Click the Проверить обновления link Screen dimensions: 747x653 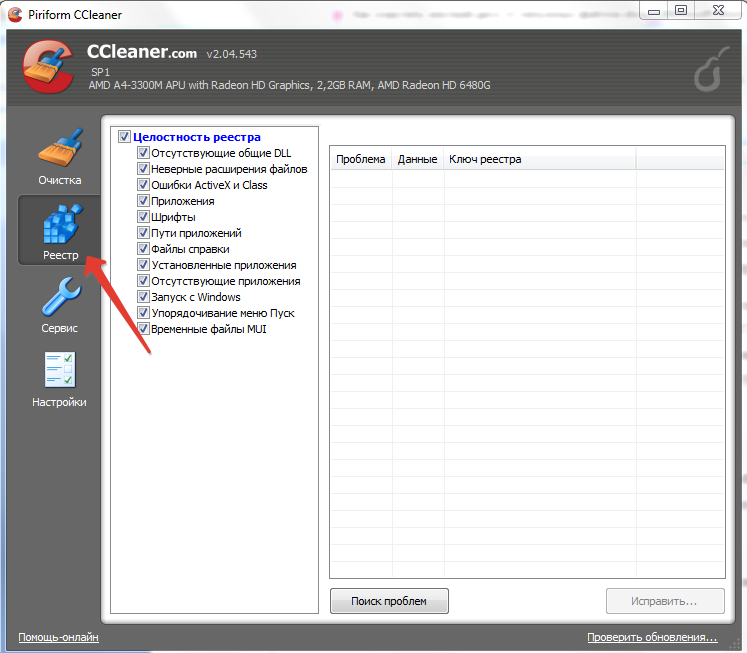652,637
